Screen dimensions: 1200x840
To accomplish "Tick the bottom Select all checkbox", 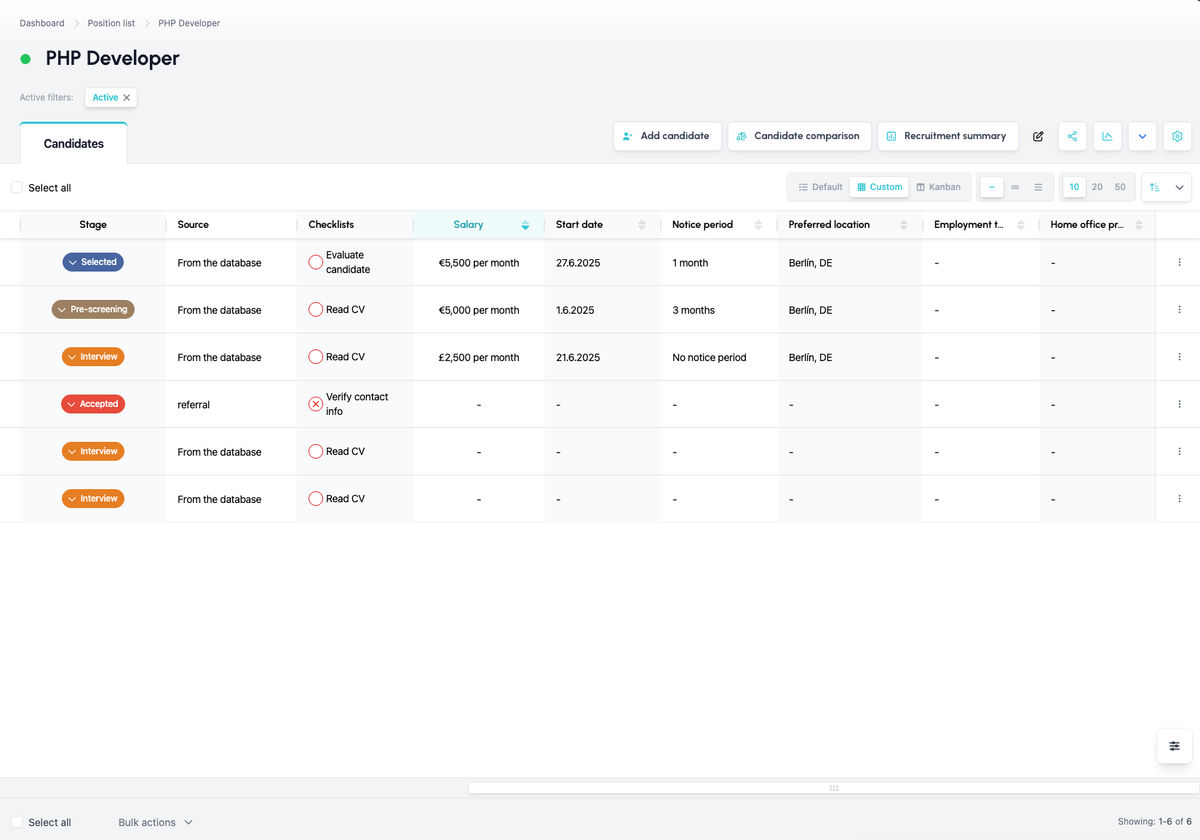I will (x=17, y=822).
